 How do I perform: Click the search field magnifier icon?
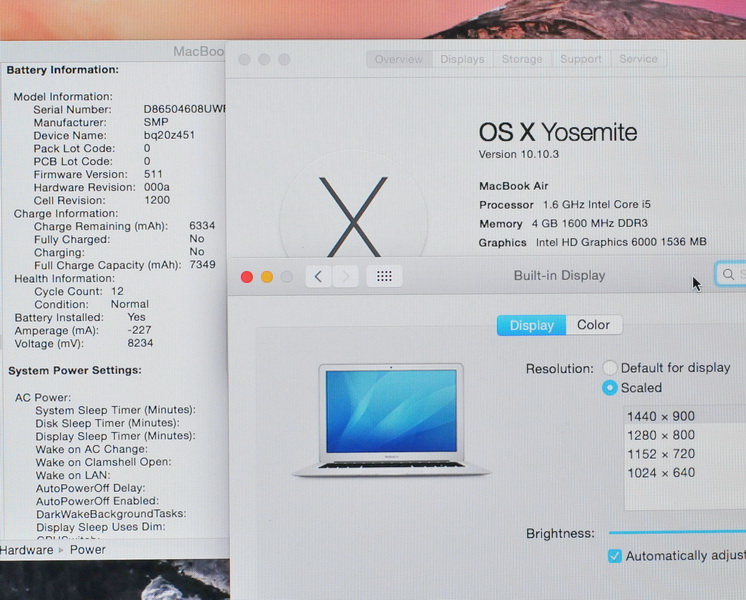[x=728, y=274]
